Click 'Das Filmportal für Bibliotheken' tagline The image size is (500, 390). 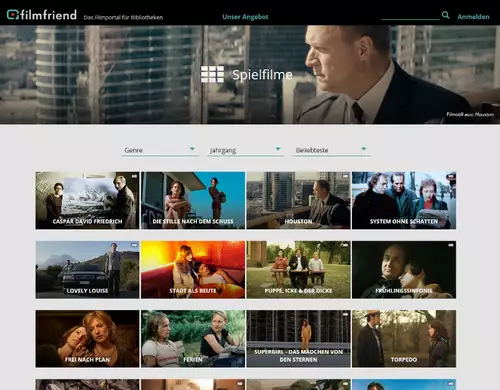point(123,17)
